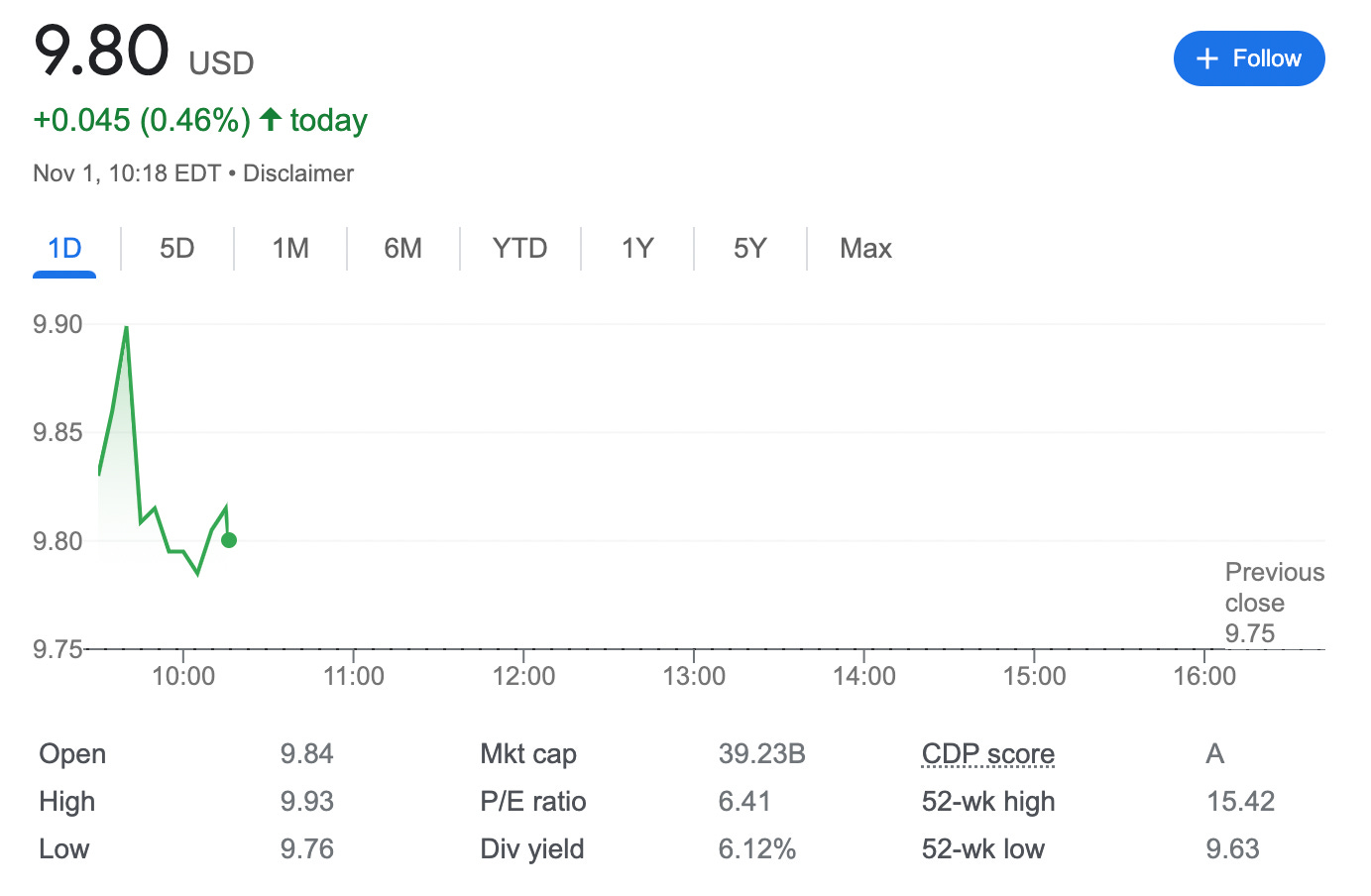Click the green current price dot on the chart

tap(229, 540)
